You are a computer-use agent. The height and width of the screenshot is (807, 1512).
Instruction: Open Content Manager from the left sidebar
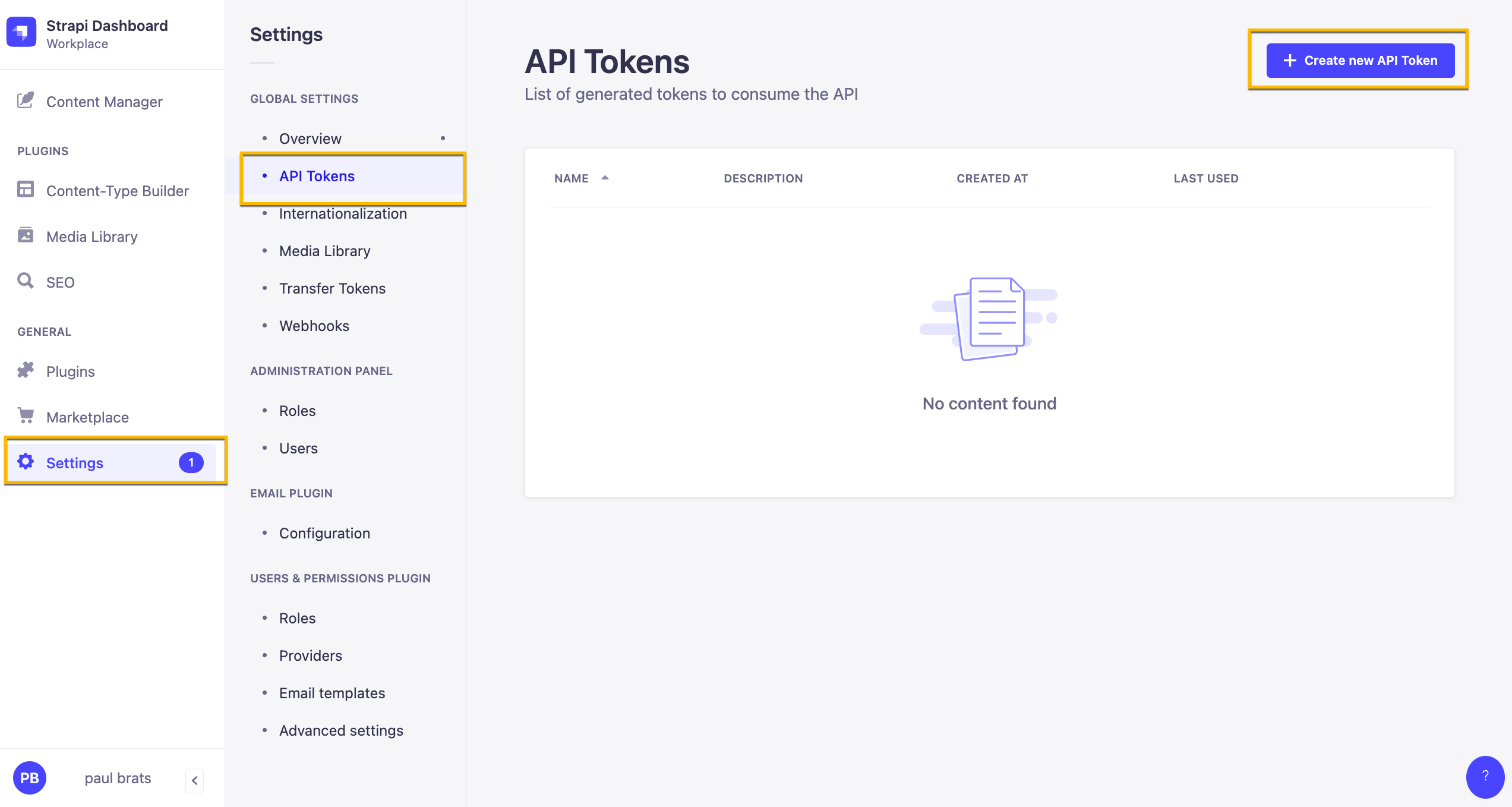[x=105, y=102]
